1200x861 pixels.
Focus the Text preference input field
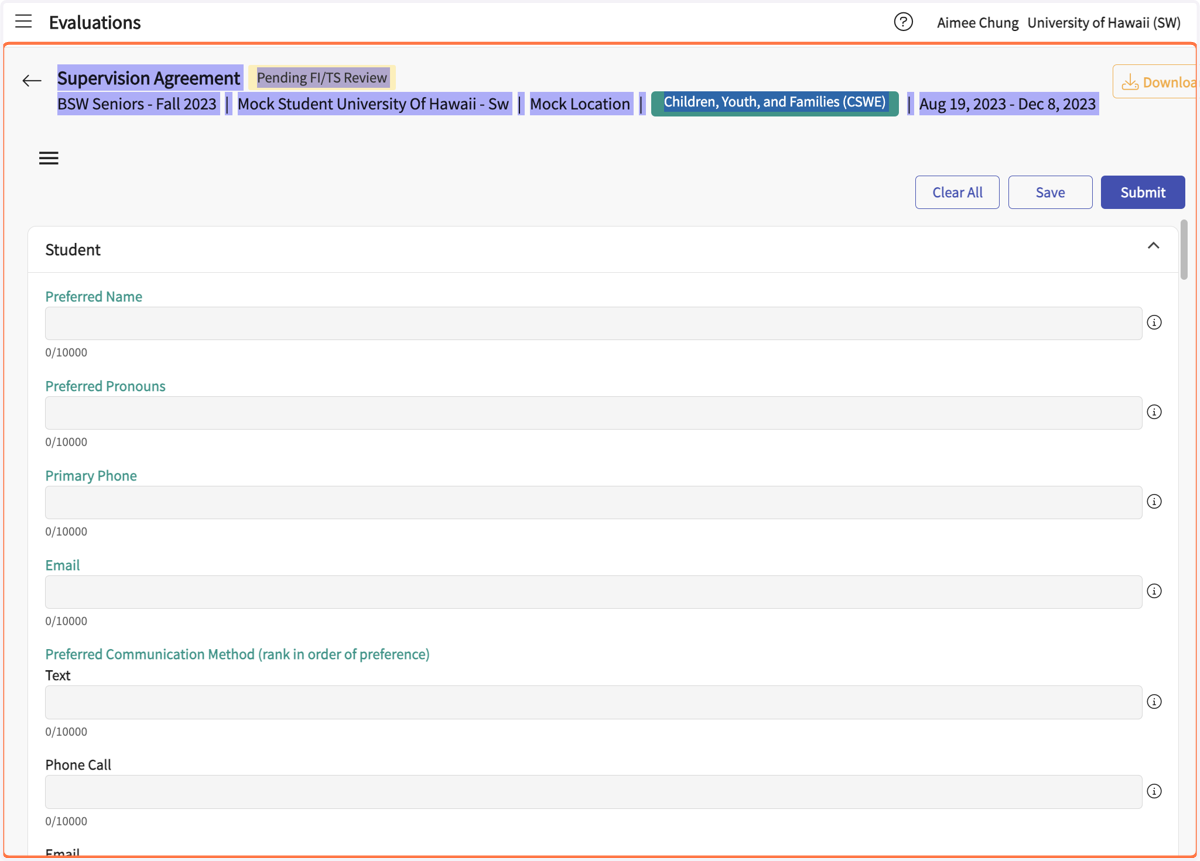(593, 702)
